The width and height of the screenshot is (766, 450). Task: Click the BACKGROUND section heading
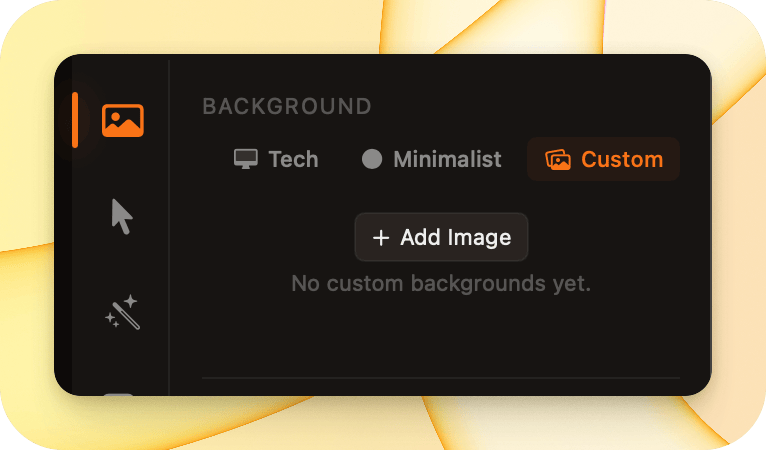(x=287, y=107)
